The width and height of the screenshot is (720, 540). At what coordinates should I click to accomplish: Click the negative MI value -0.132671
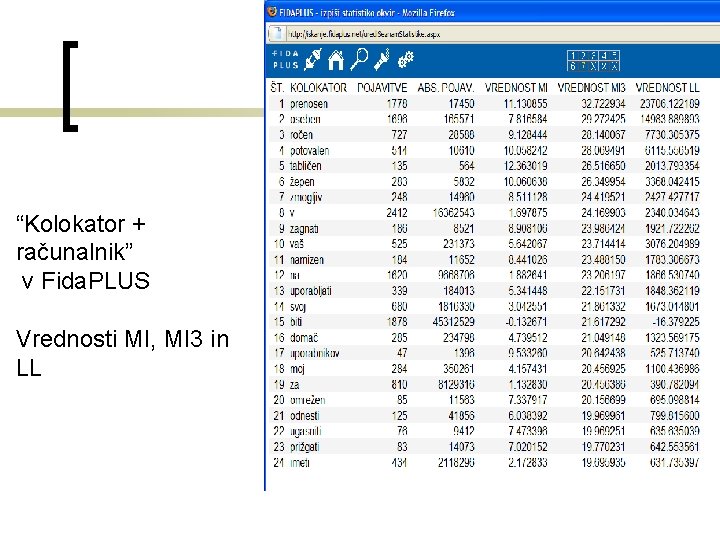[x=526, y=322]
